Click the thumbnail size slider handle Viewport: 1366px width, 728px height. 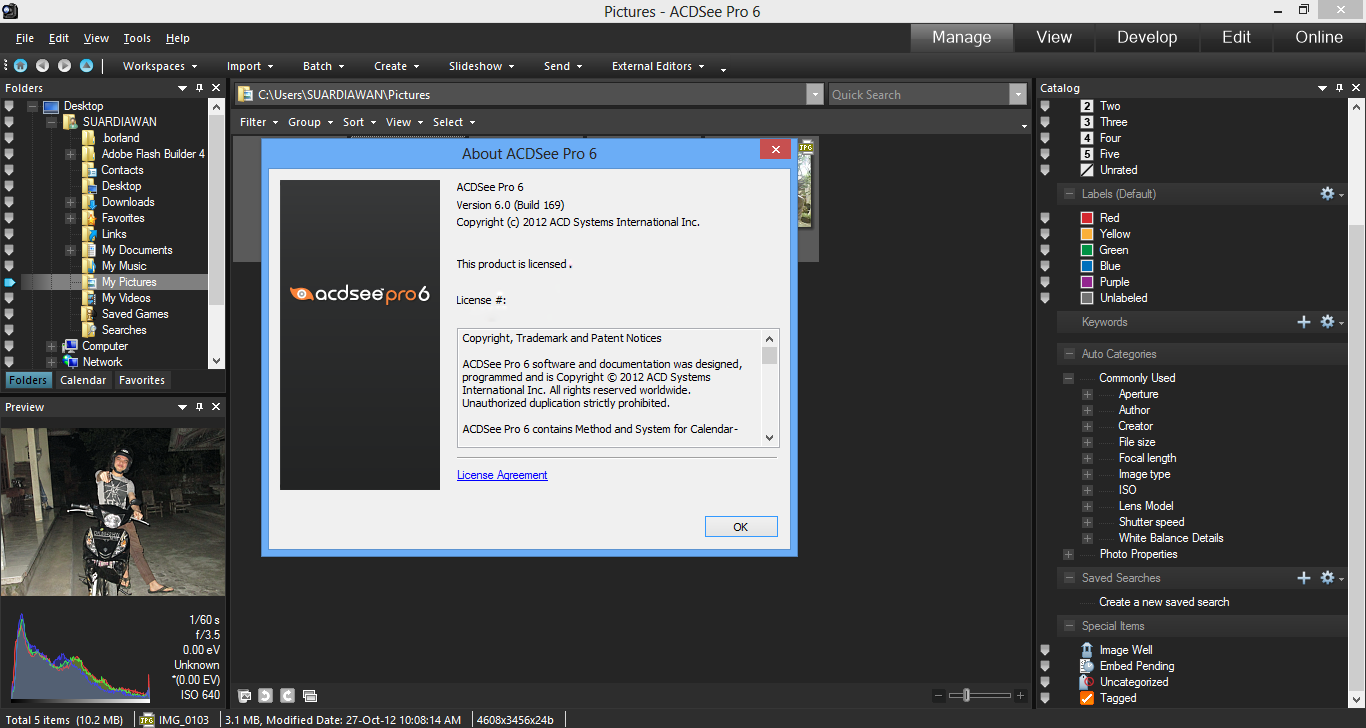966,695
